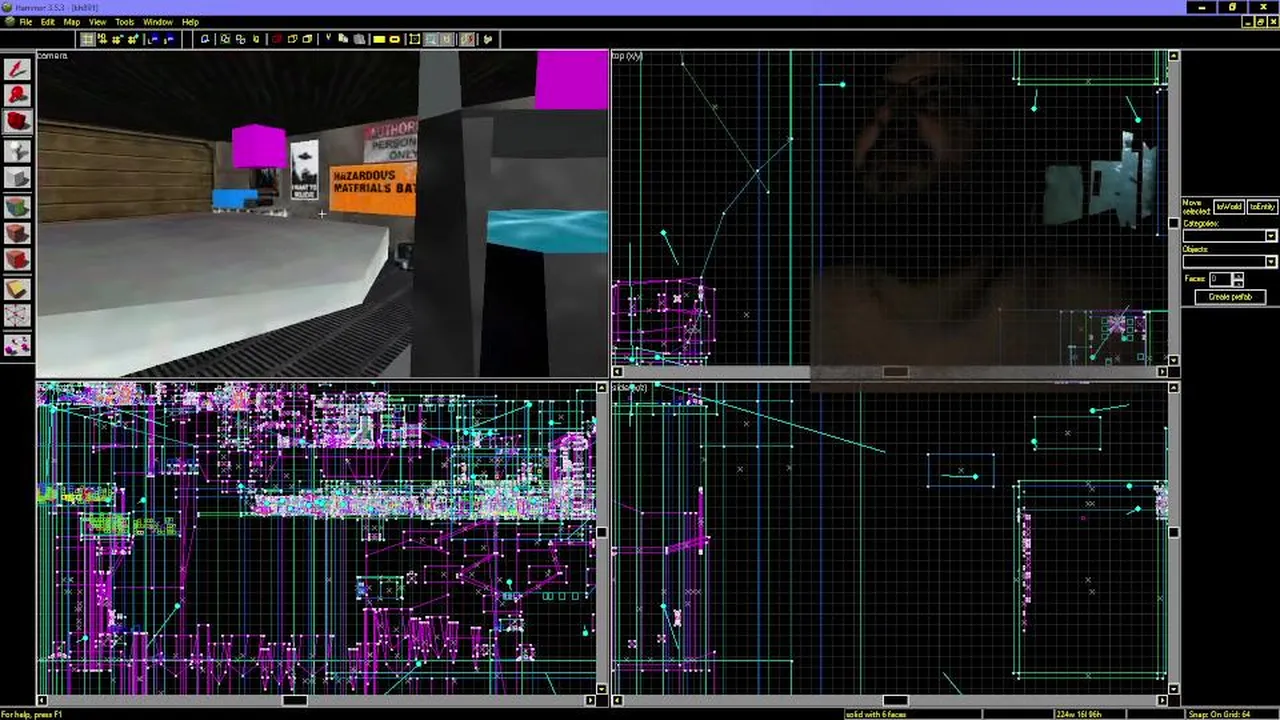Open the Tools menu
The image size is (1280, 720).
coord(125,21)
